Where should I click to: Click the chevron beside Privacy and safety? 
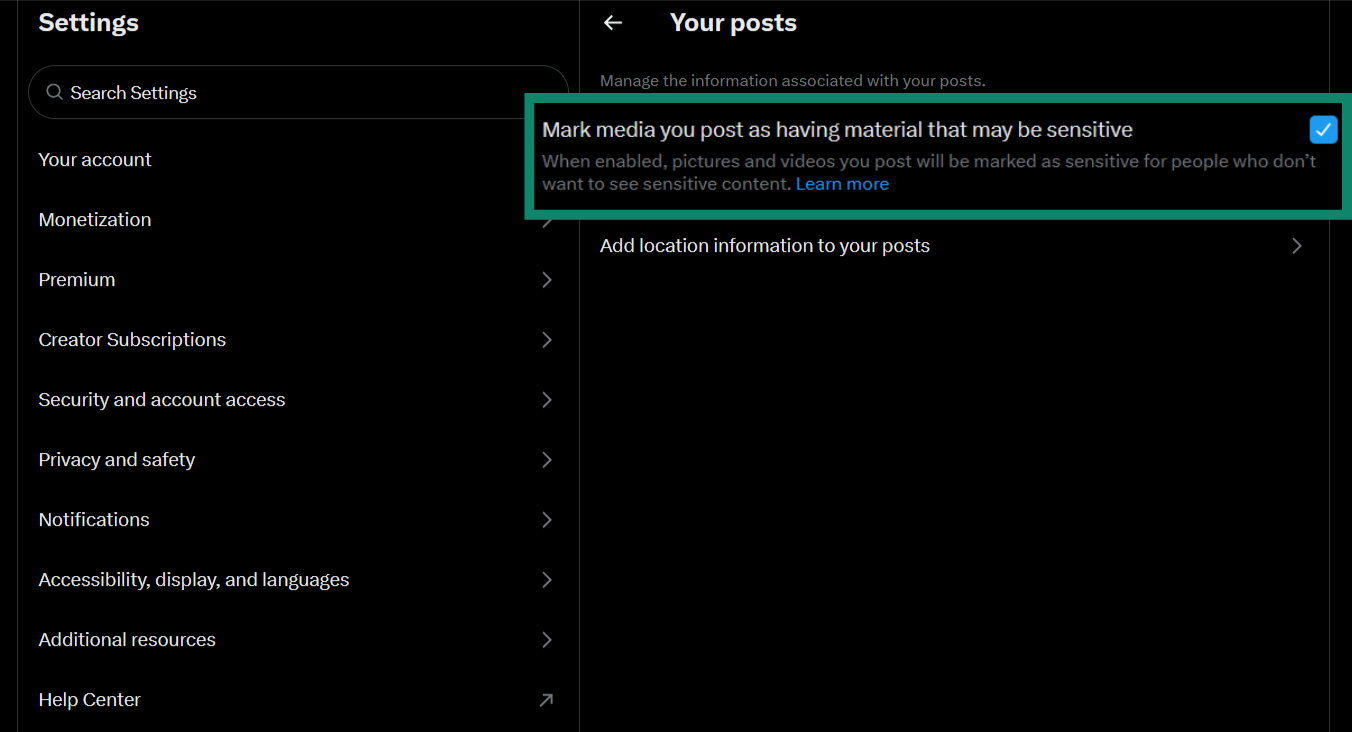click(547, 460)
